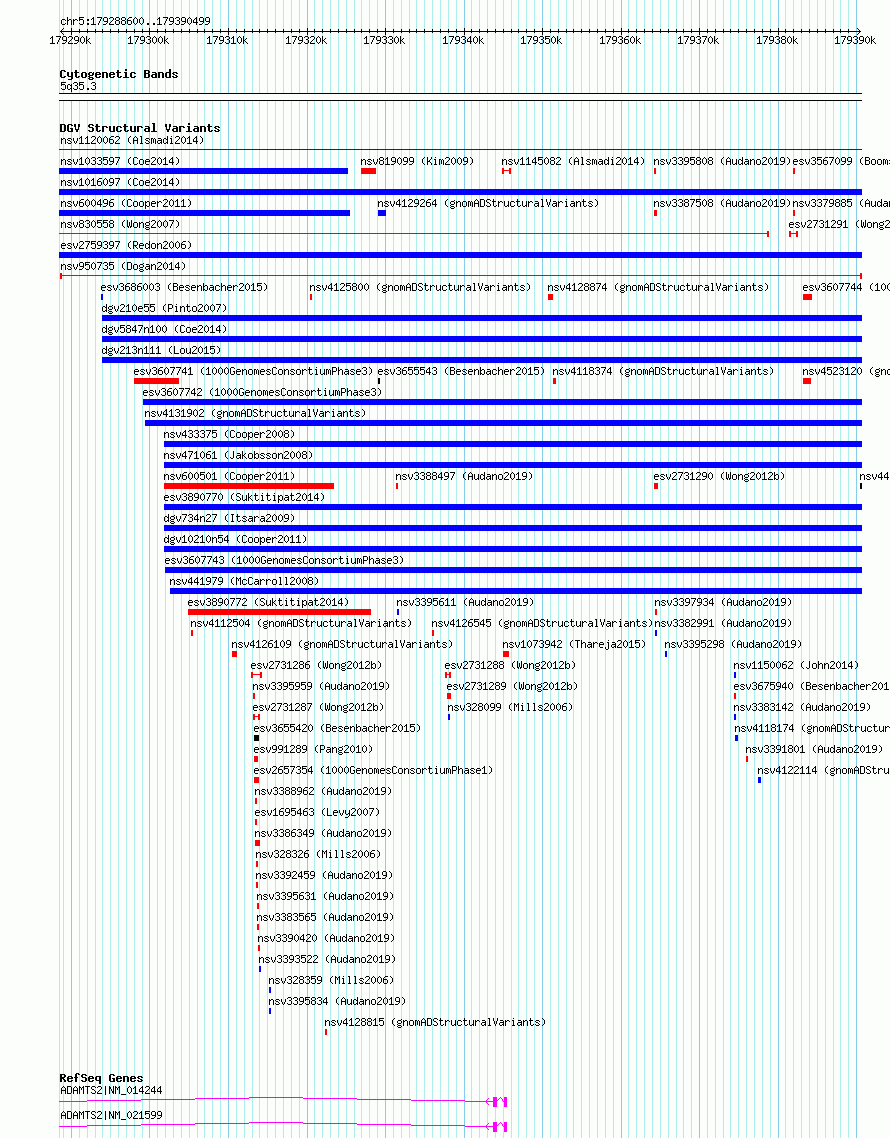Select the ADAMTS2|NM_014244 gene label
Image resolution: width=890 pixels, height=1138 pixels.
tap(111, 1090)
